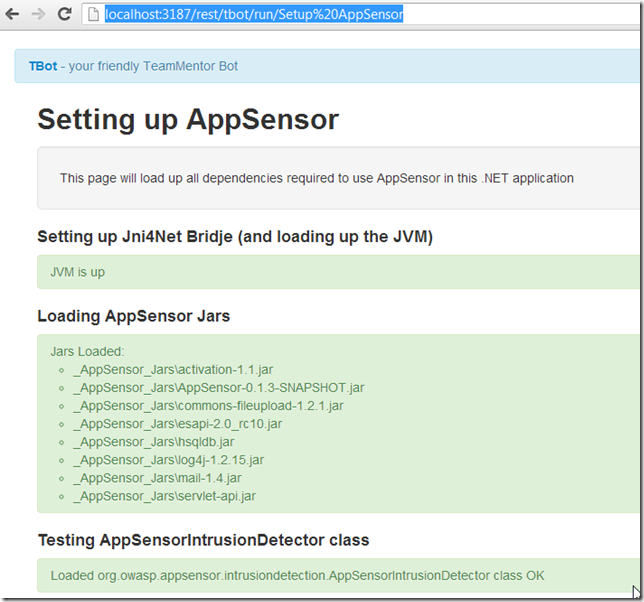Screen dimensions: 644x602
Task: Click the commons-fileupload-1.2.1.jar entry
Action: (x=208, y=406)
